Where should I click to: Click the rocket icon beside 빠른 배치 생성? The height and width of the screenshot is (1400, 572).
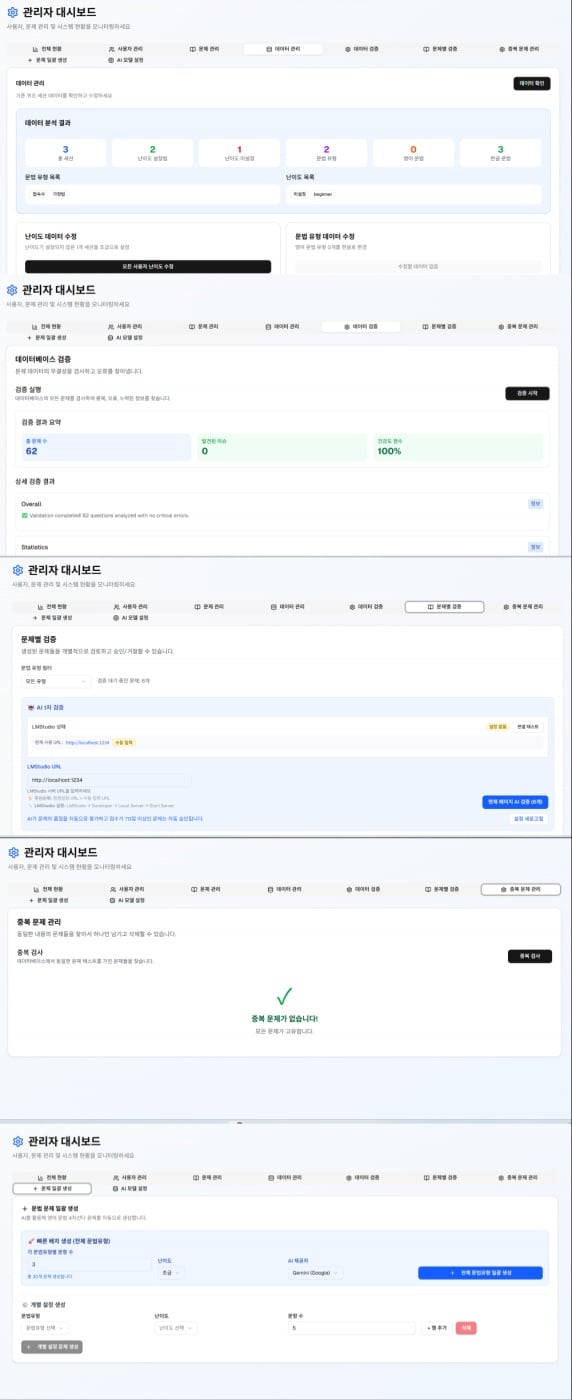point(32,1240)
